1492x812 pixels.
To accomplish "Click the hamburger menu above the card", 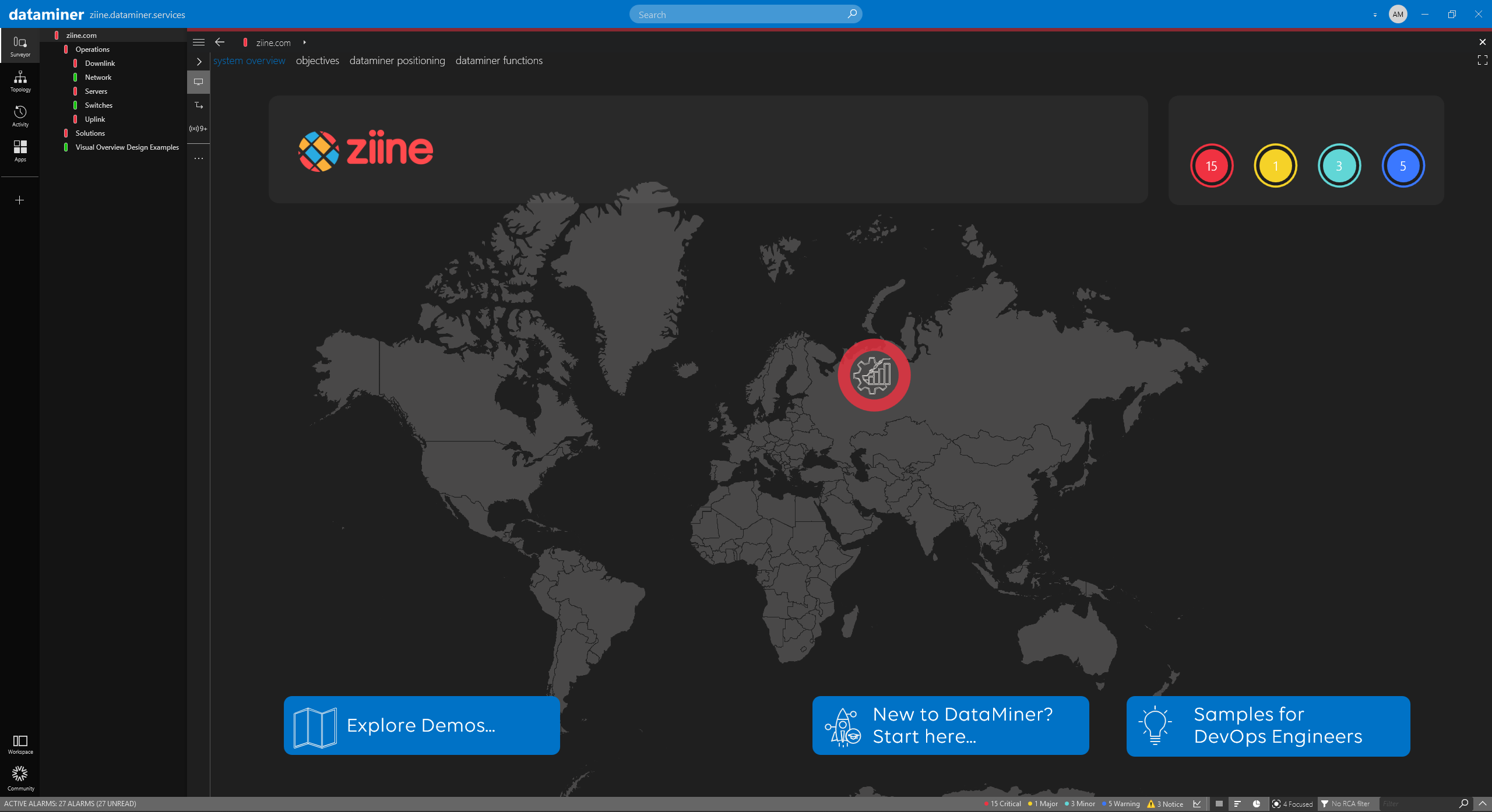I will point(199,42).
